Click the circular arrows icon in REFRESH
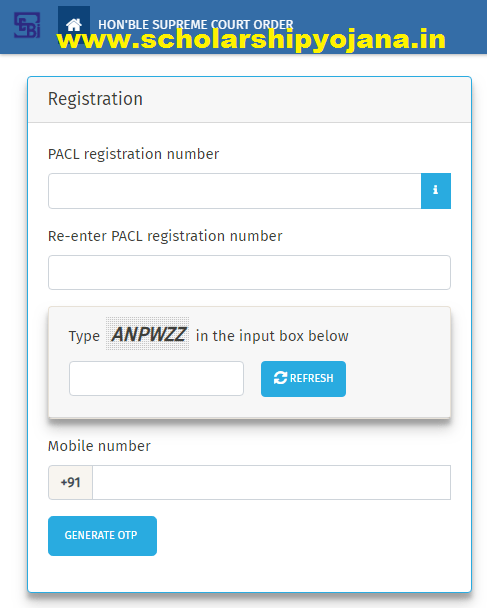487x608 pixels. (280, 378)
